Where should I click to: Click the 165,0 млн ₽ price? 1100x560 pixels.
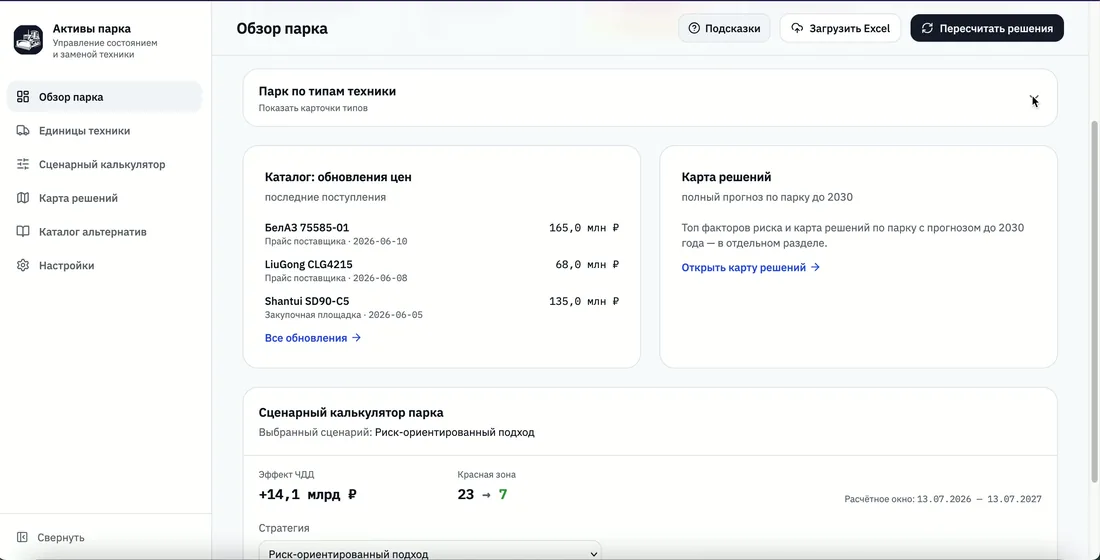(584, 228)
